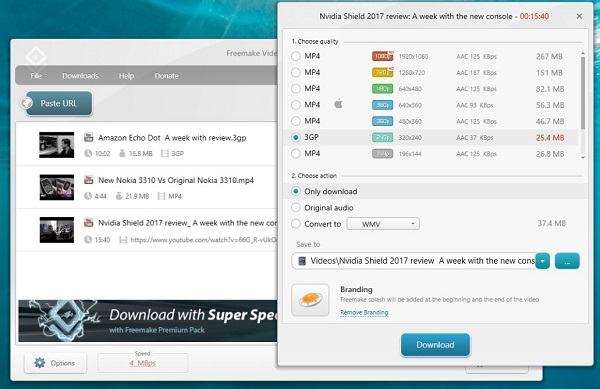Click the blue Download button

click(x=435, y=345)
